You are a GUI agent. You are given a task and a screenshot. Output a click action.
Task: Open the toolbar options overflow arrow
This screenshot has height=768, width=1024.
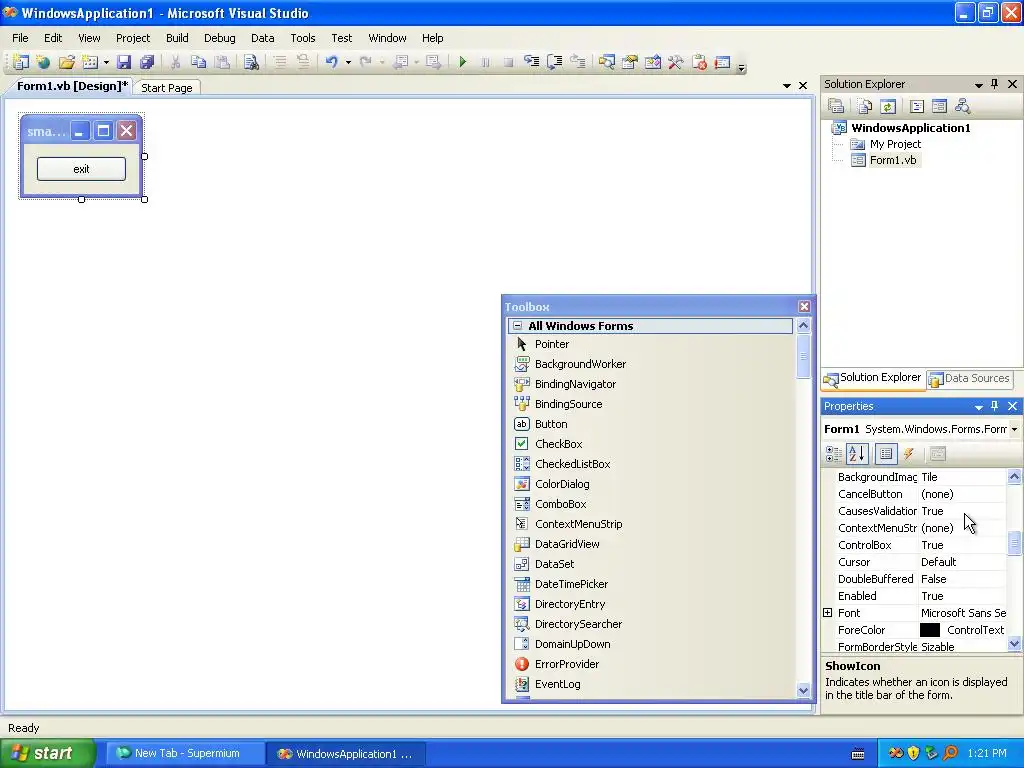pyautogui.click(x=741, y=67)
